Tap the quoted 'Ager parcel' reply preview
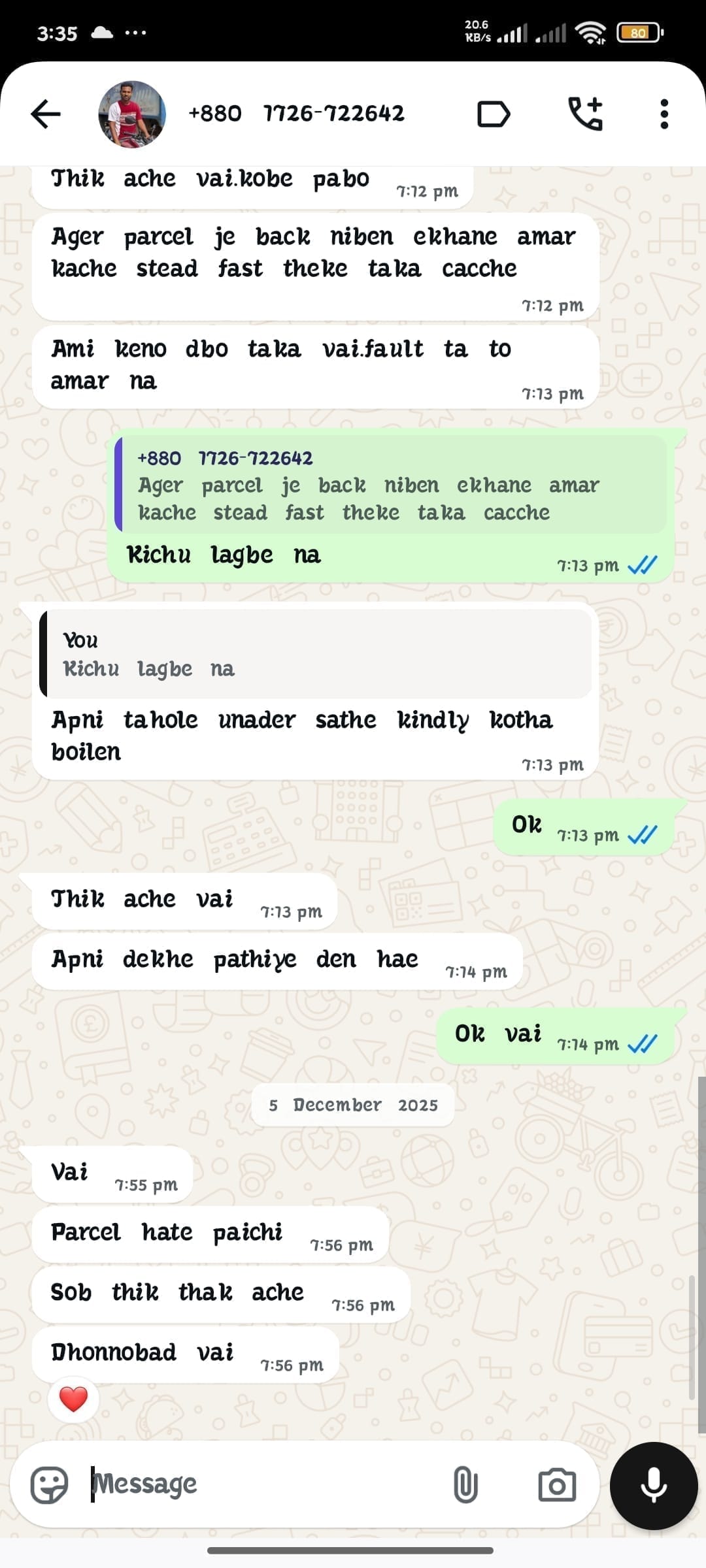The height and width of the screenshot is (1568, 706). [x=391, y=484]
